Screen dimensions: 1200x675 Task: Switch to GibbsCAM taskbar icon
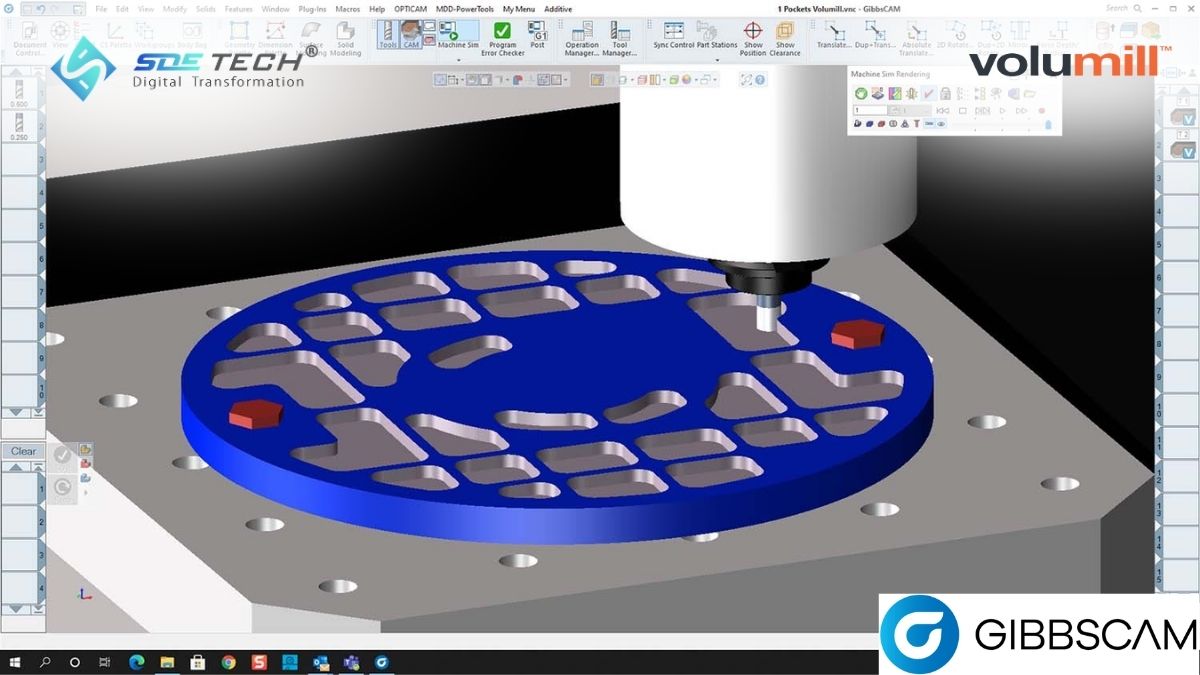382,662
